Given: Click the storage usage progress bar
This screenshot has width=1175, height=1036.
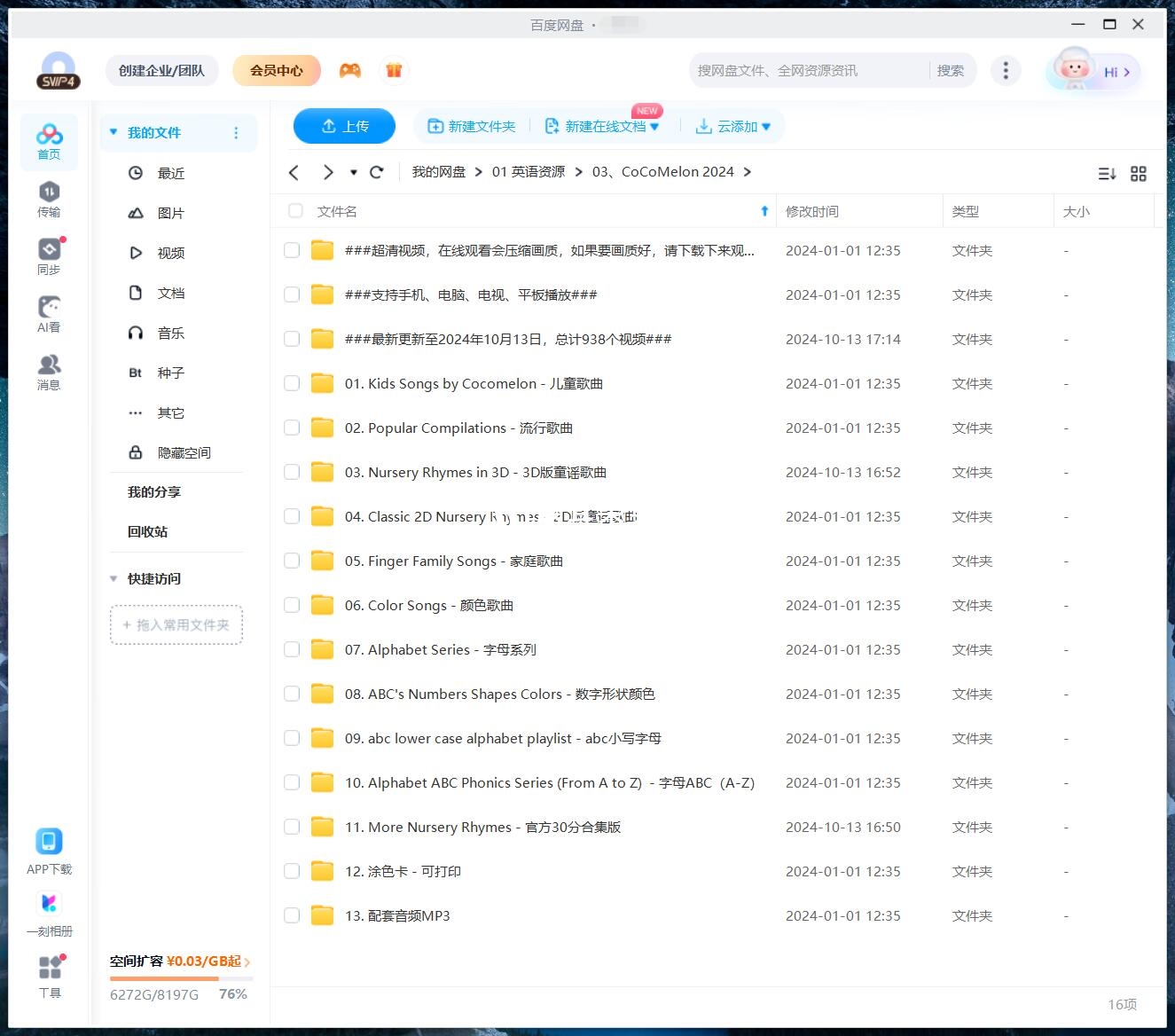Looking at the screenshot, I should click(181, 978).
